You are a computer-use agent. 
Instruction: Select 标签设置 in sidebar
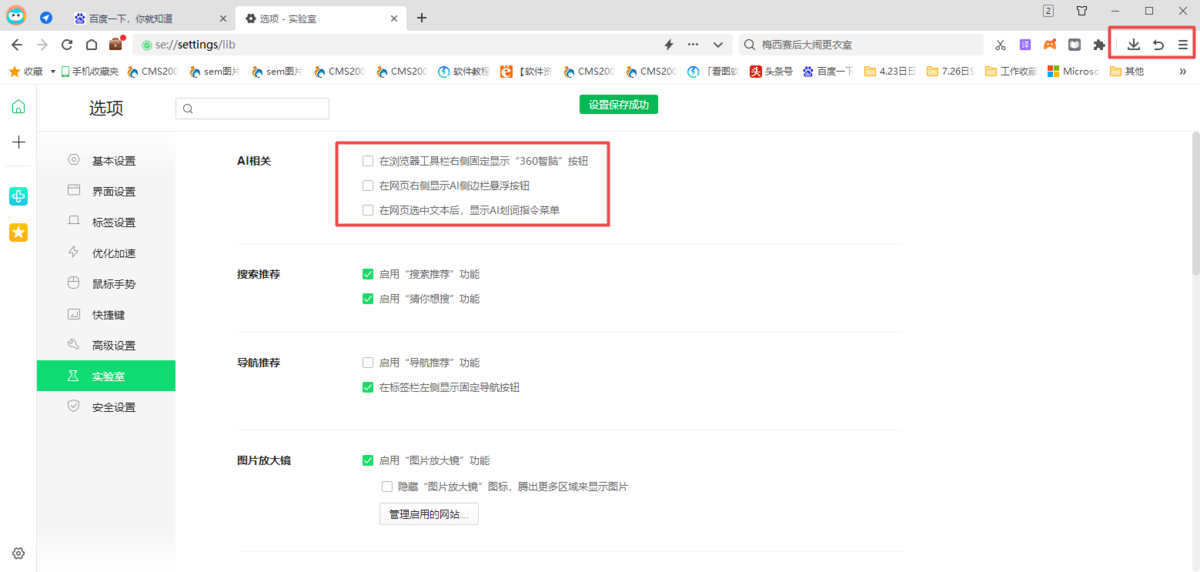[x=106, y=223]
